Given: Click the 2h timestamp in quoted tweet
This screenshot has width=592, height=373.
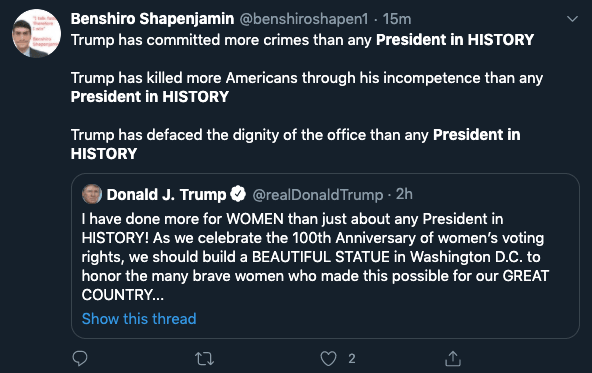Looking at the screenshot, I should pyautogui.click(x=404, y=194).
